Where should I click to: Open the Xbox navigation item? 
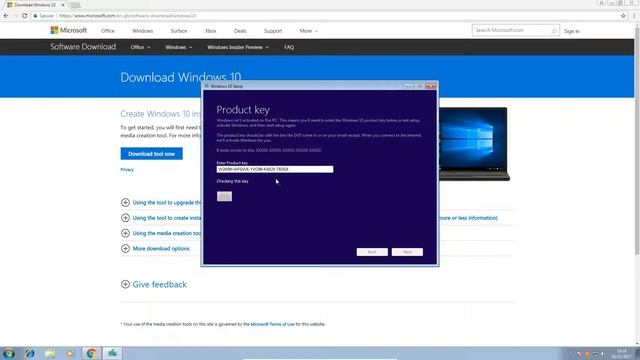pos(211,31)
